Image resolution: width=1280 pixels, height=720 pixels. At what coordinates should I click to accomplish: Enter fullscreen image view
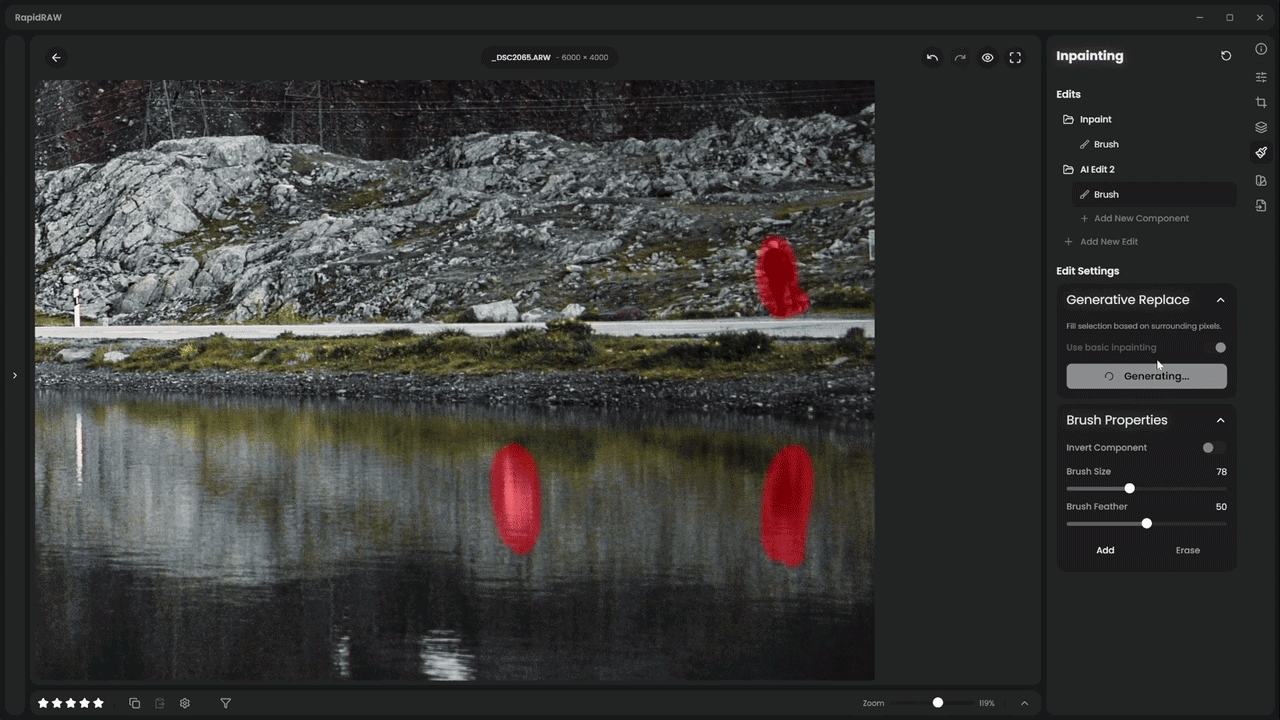click(x=1015, y=58)
